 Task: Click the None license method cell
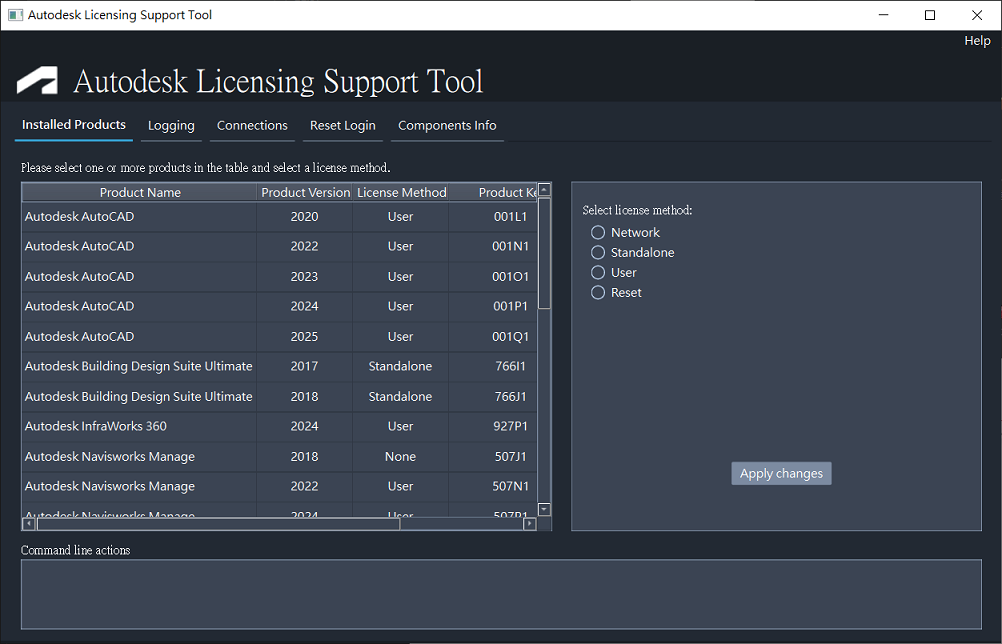(400, 457)
